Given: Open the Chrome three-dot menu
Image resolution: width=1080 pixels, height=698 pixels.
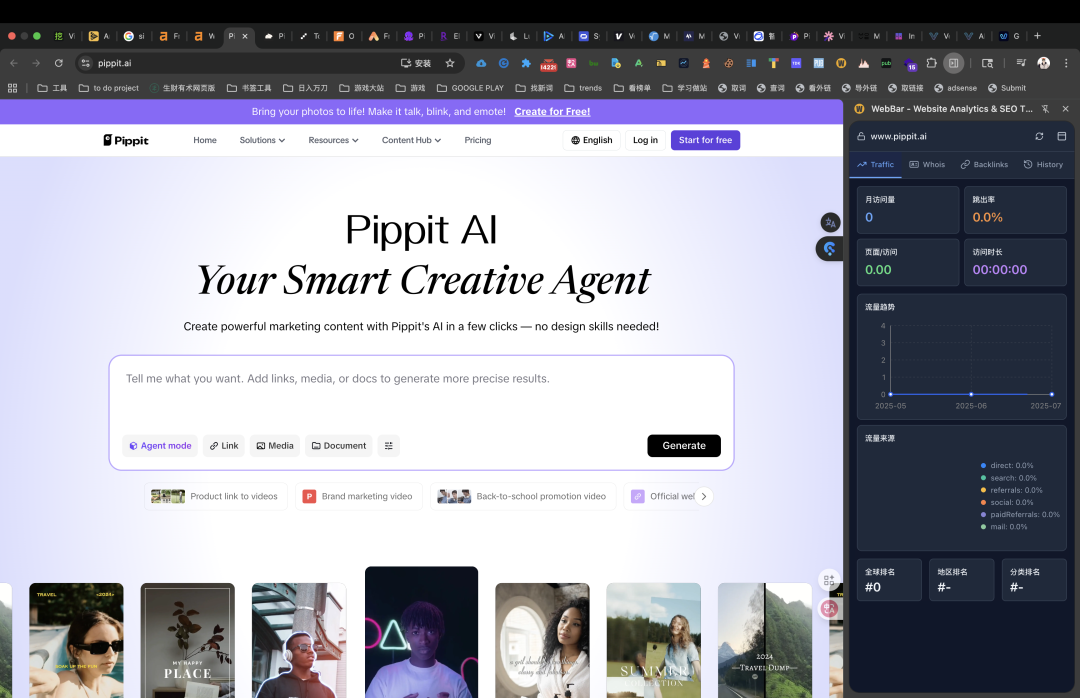Looking at the screenshot, I should [1066, 63].
